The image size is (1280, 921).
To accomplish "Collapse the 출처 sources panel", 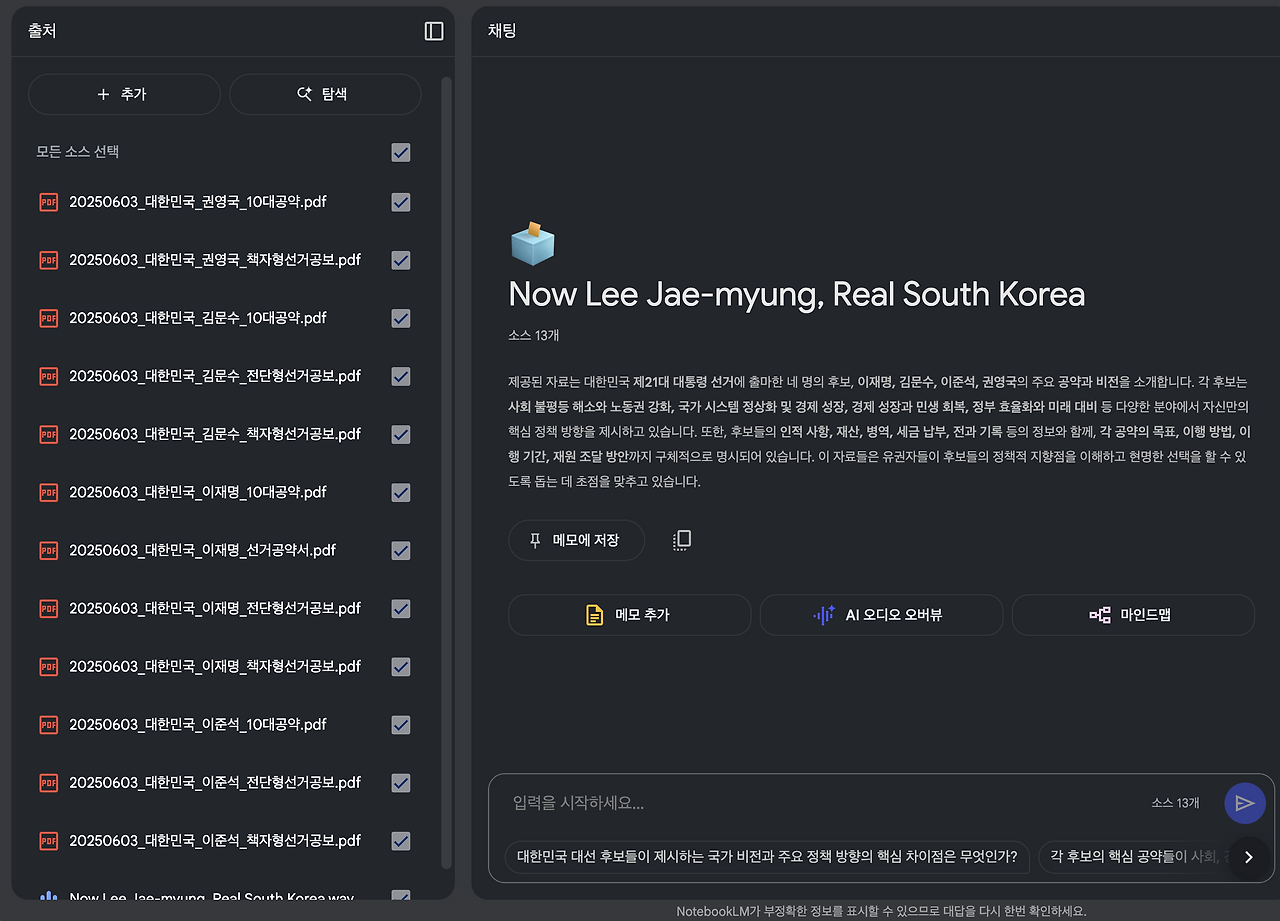I will (x=433, y=31).
